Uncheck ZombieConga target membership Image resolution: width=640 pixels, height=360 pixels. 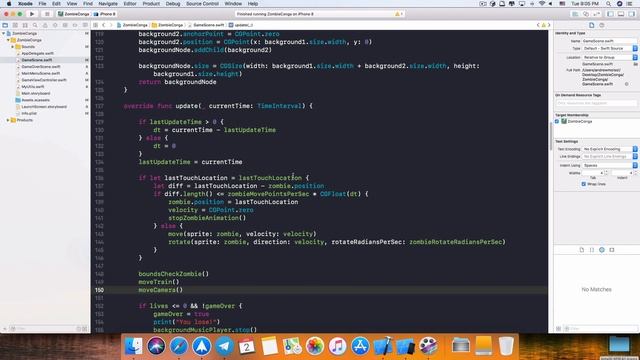point(557,122)
